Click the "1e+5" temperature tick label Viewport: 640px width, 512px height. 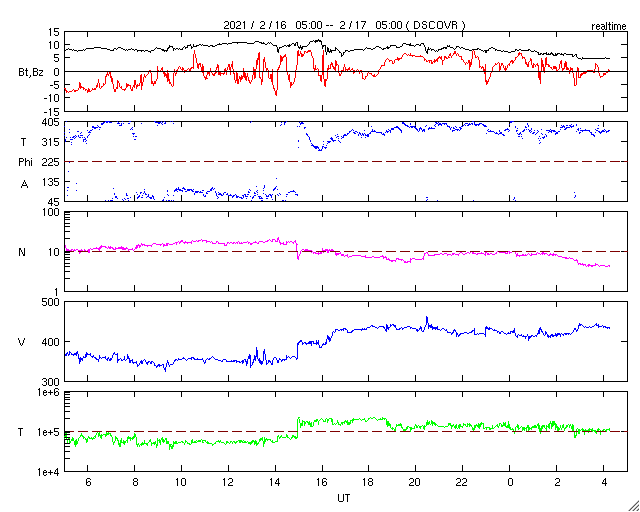50,432
